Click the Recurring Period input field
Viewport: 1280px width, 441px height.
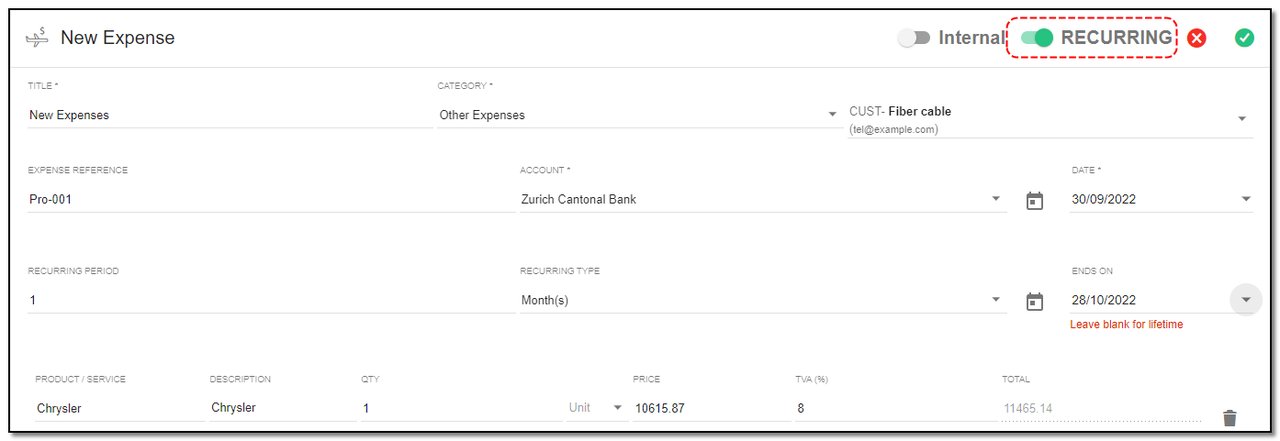271,300
